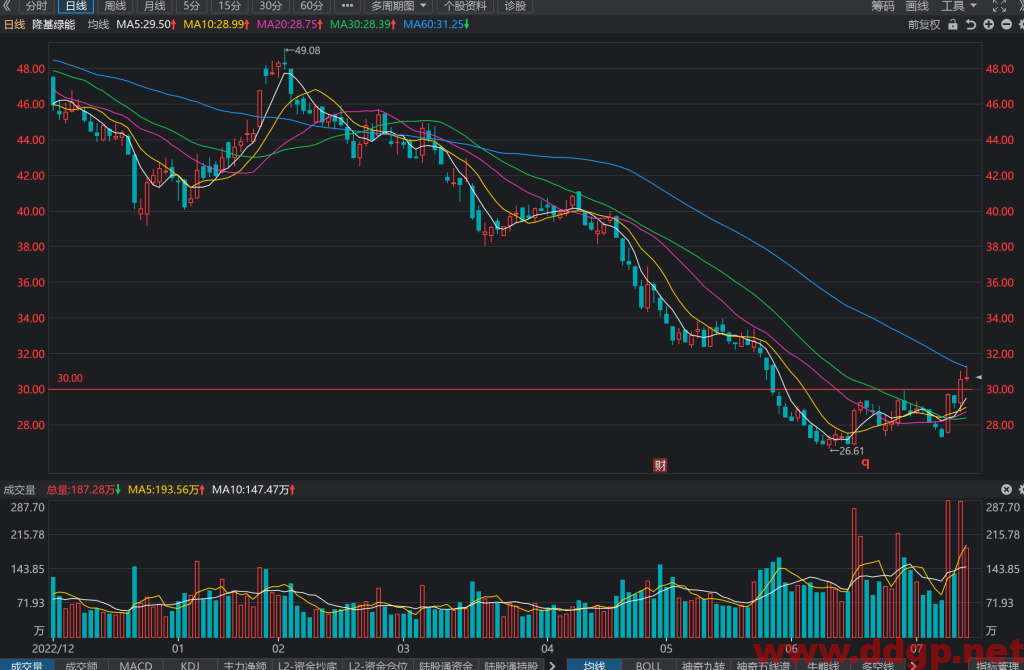
Task: Select the 陆股通持股 indicator tab
Action: [x=511, y=665]
